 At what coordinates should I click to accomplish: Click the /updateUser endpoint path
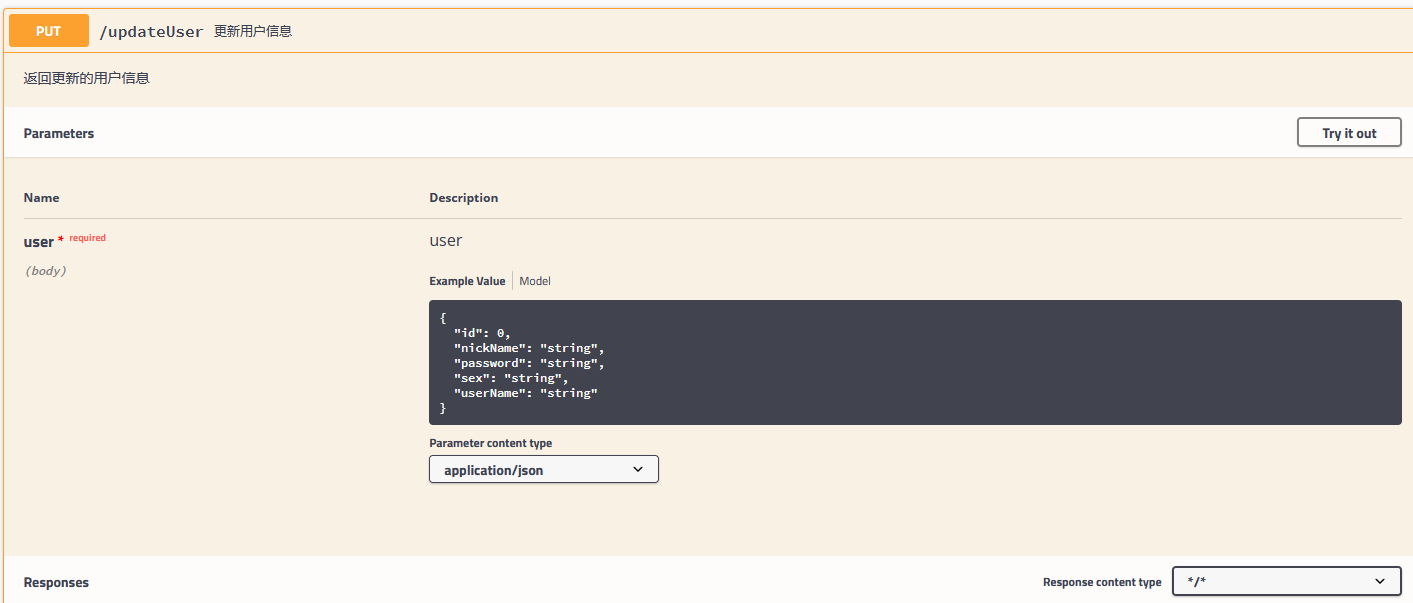click(151, 32)
